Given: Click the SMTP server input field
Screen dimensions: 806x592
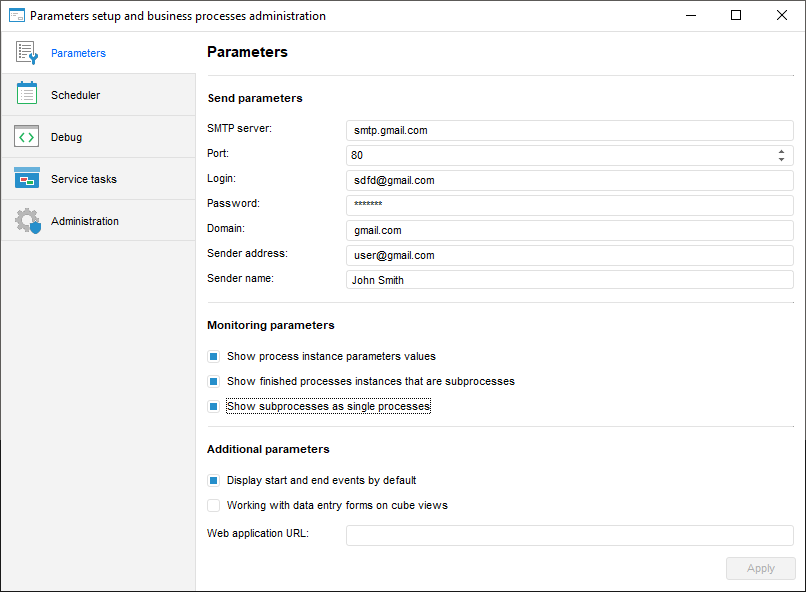Looking at the screenshot, I should click(x=569, y=130).
